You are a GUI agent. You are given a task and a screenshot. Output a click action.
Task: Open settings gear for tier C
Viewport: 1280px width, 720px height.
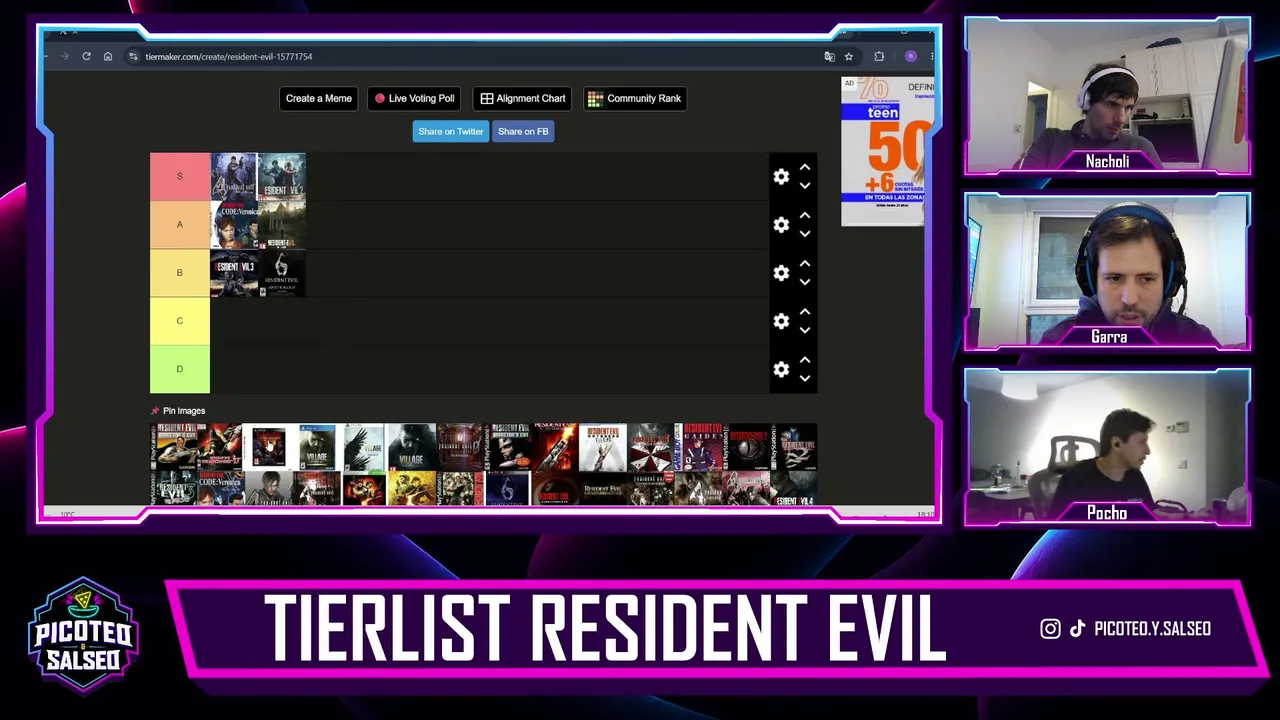click(x=781, y=321)
